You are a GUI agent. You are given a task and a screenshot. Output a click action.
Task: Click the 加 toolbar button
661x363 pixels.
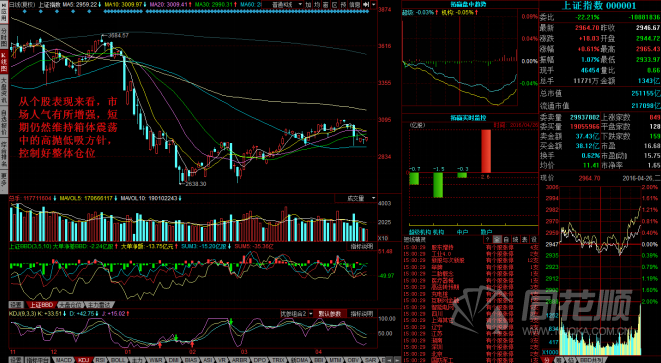click(x=308, y=4)
